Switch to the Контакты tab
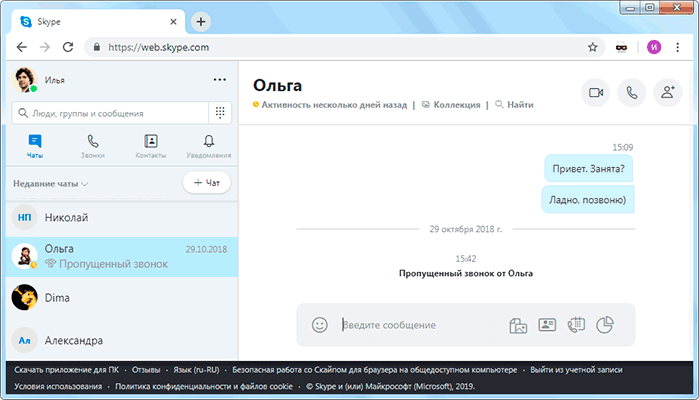Screen dimensions: 699x400 151,146
